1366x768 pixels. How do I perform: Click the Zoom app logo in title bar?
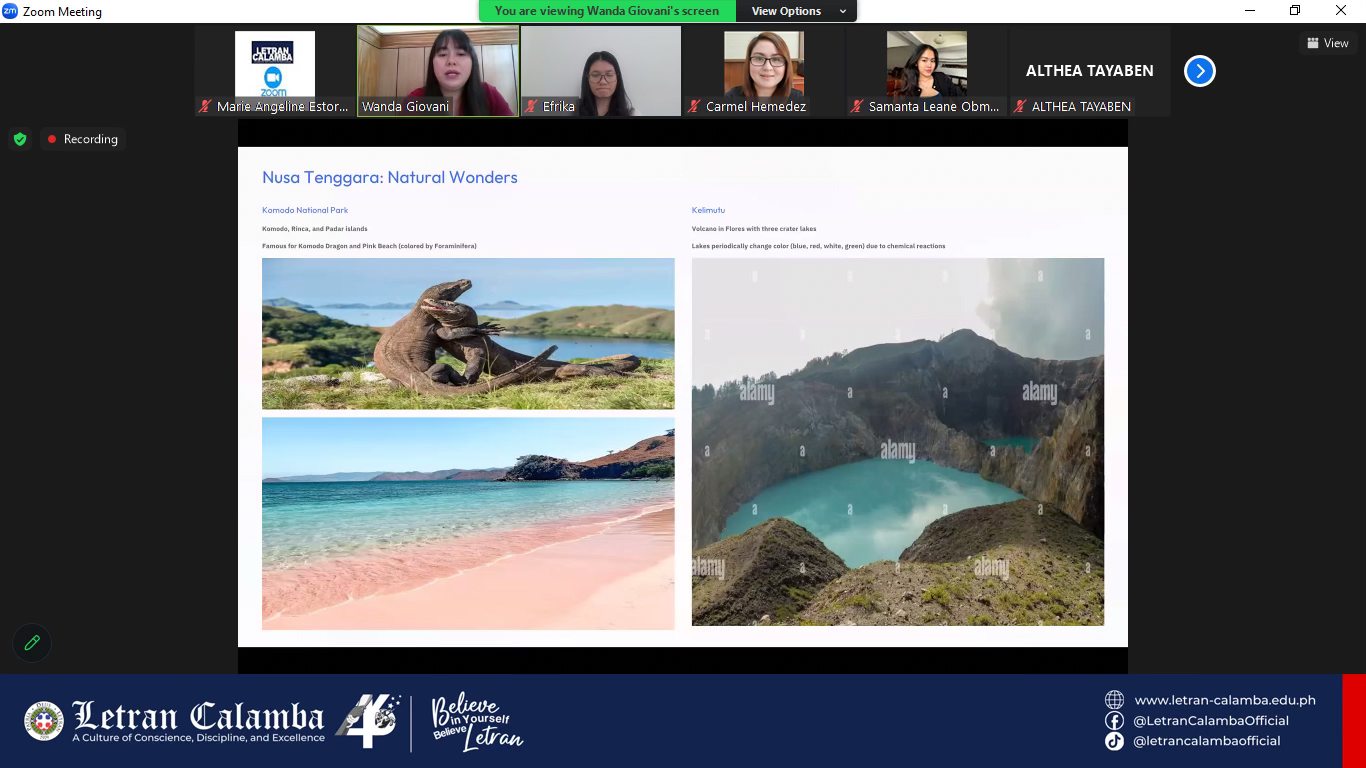[x=10, y=11]
